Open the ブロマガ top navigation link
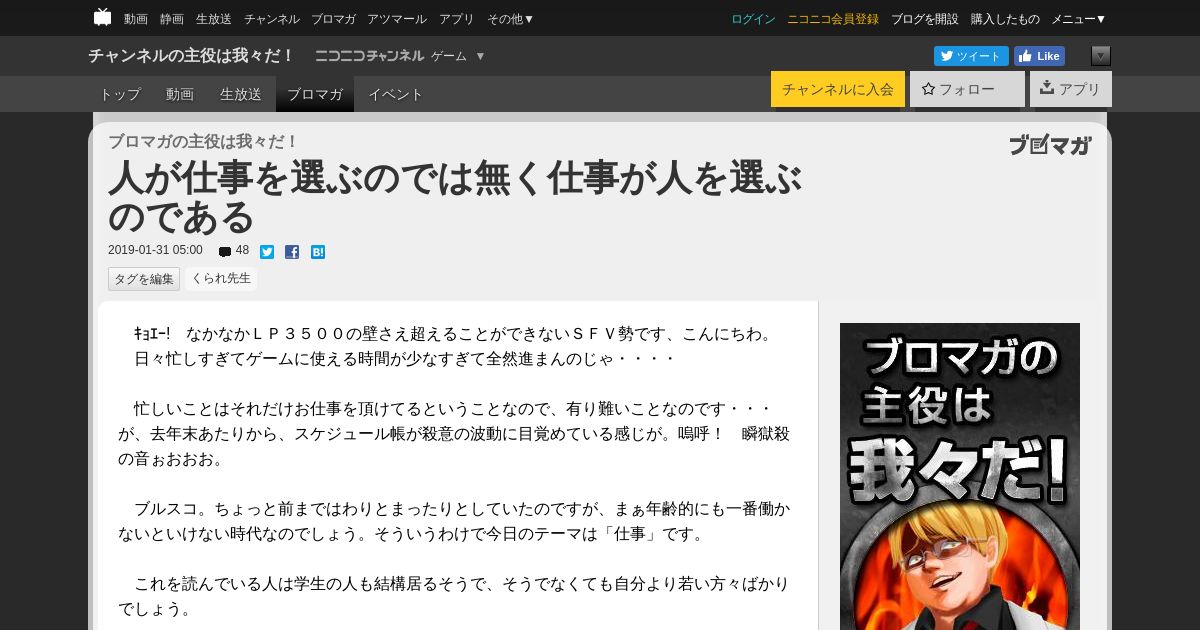 (x=333, y=19)
